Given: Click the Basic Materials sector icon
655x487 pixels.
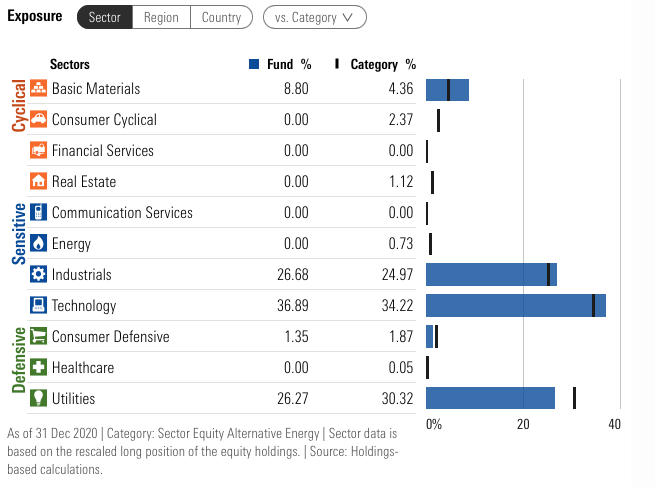Looking at the screenshot, I should [x=39, y=89].
